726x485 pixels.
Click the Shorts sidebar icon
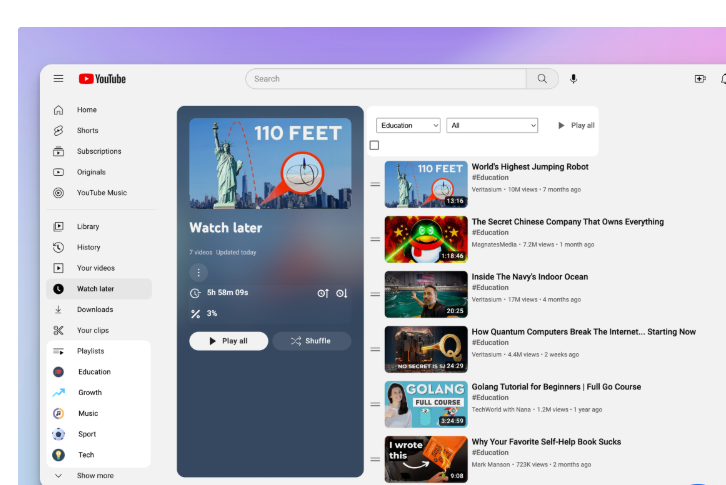click(x=58, y=131)
